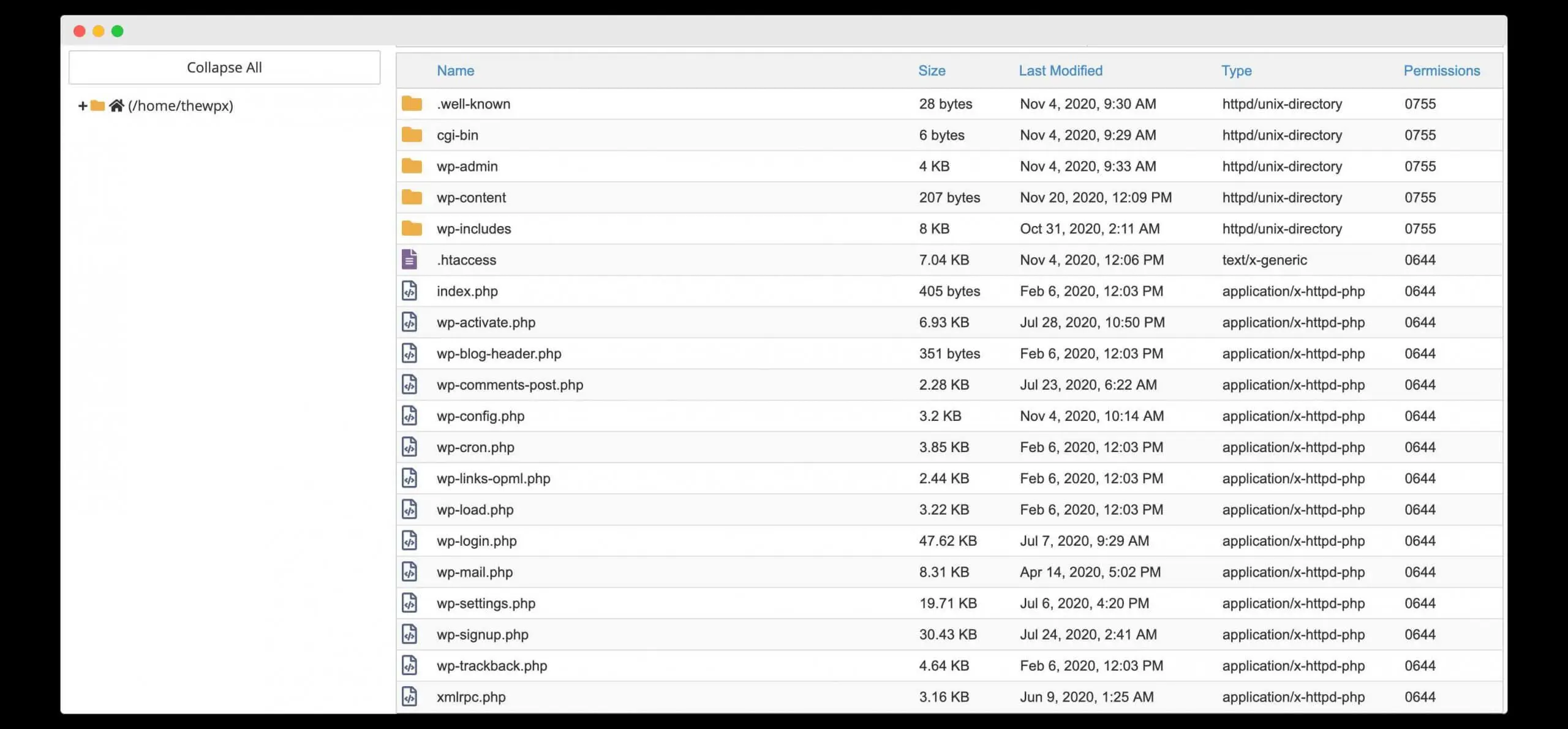Click the wp-content folder icon

tap(412, 197)
